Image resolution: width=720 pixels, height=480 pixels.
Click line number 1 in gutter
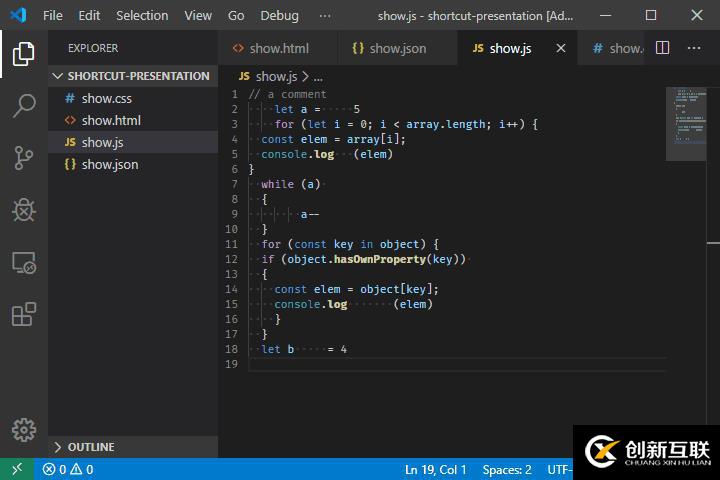[x=235, y=94]
